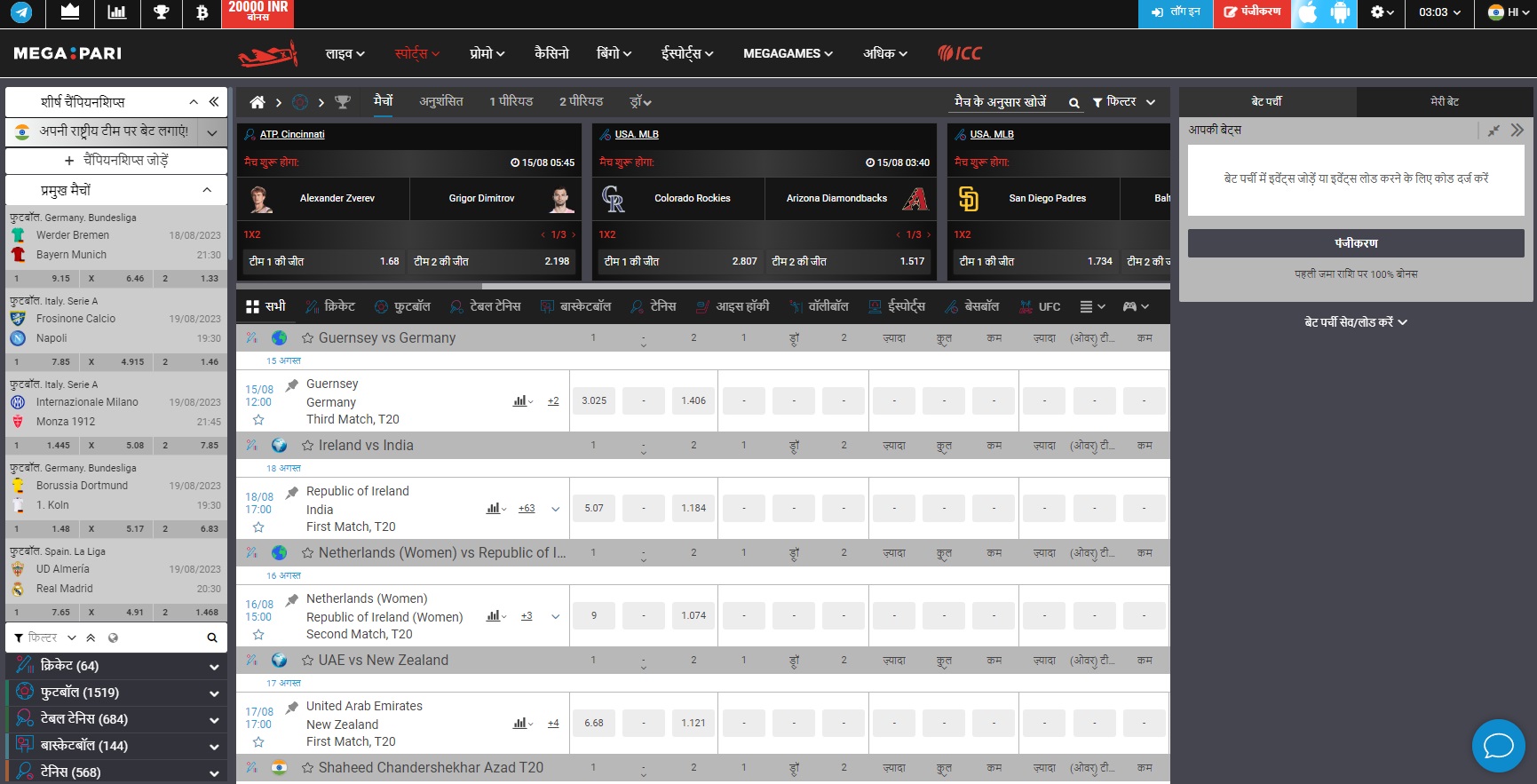Screen dimensions: 1537x784
Task: Show +63 more markets for Ireland vs India
Action: 527,509
